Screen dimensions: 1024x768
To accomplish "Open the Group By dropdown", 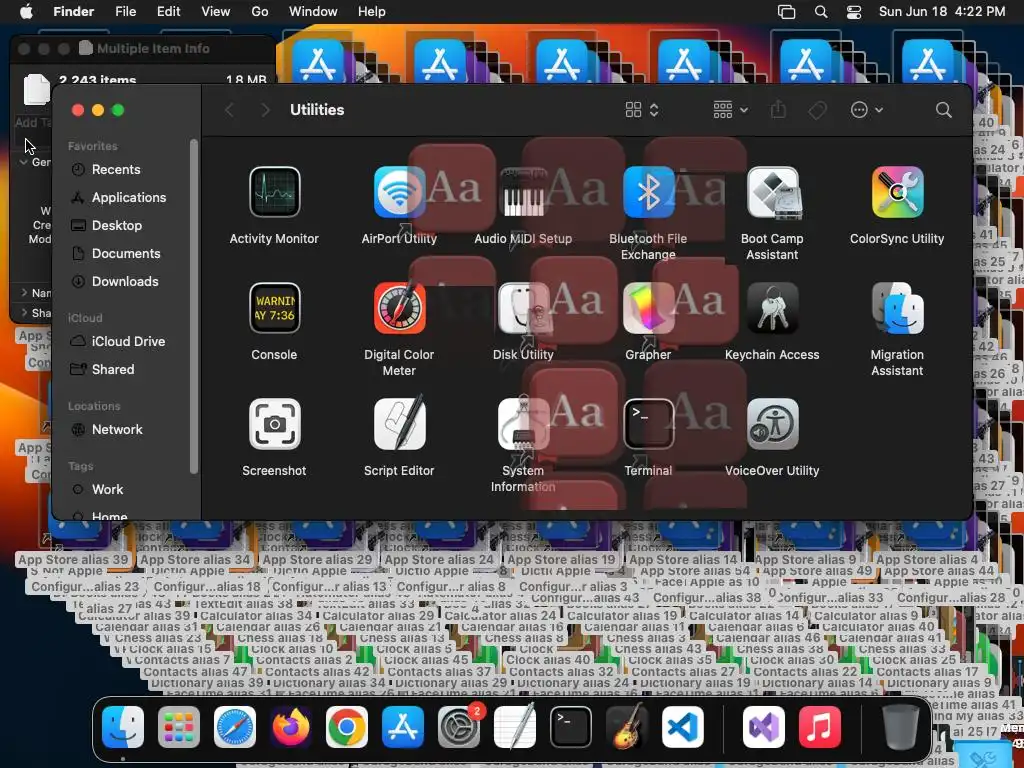I will point(730,110).
